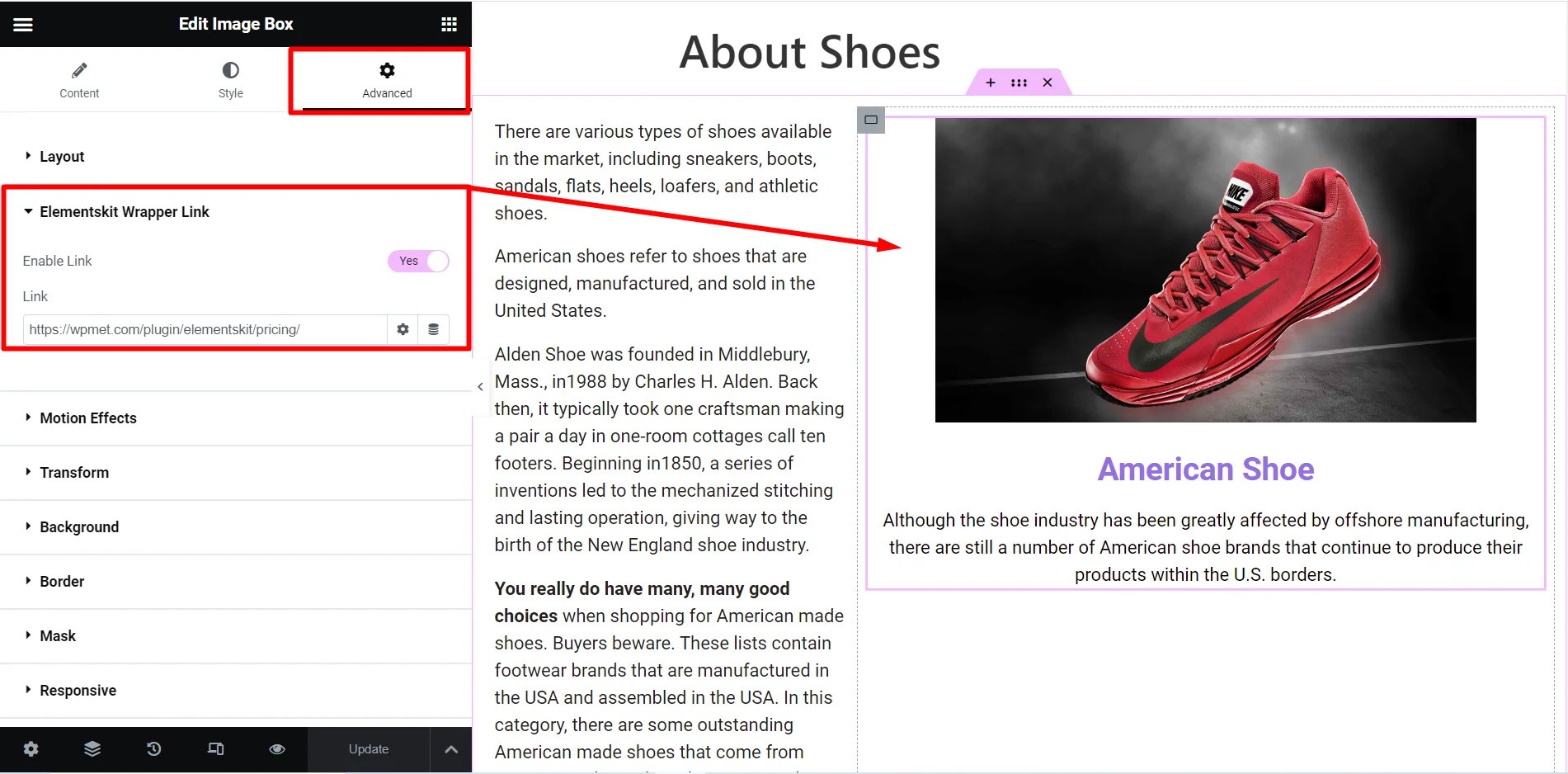Viewport: 1568px width, 774px height.
Task: Open the hamburger menu in panel header
Action: tap(23, 25)
